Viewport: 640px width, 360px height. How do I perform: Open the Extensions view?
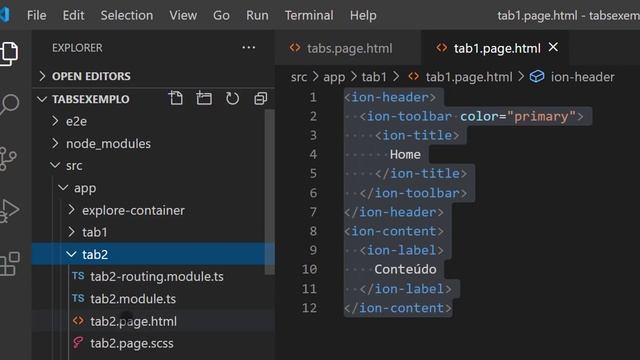point(10,264)
